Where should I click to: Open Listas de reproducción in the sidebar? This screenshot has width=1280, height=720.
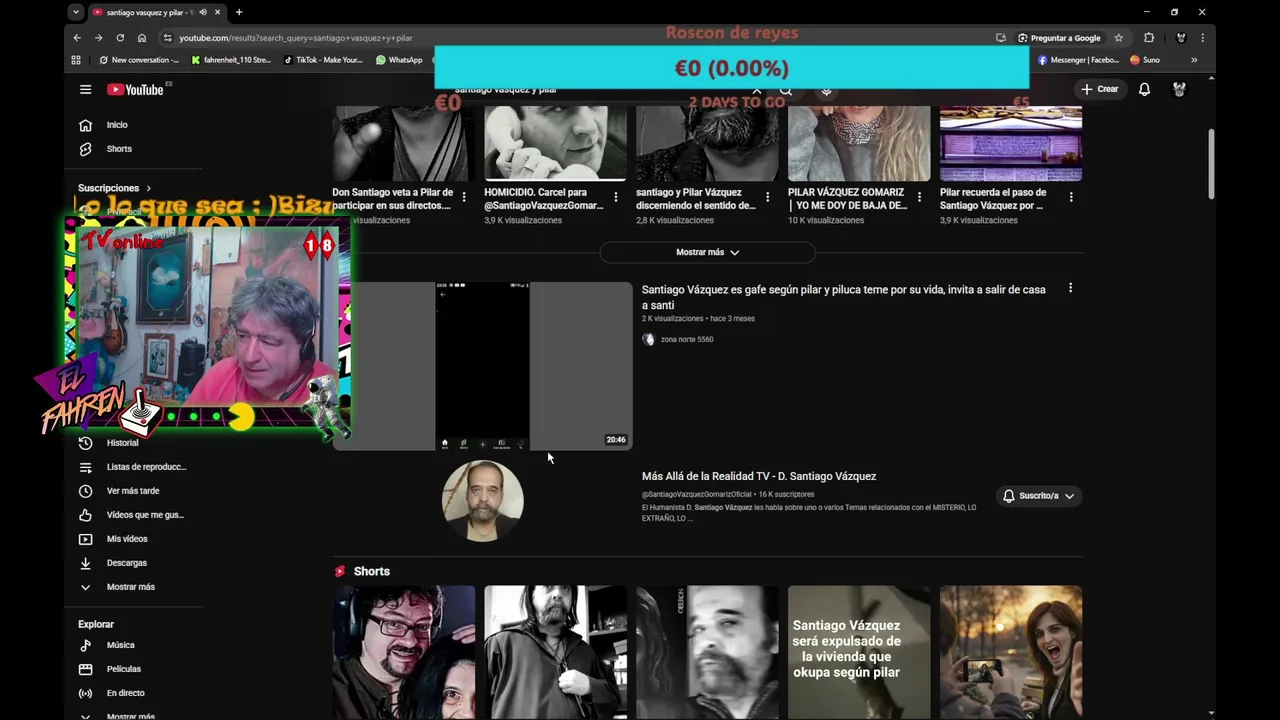click(x=146, y=467)
